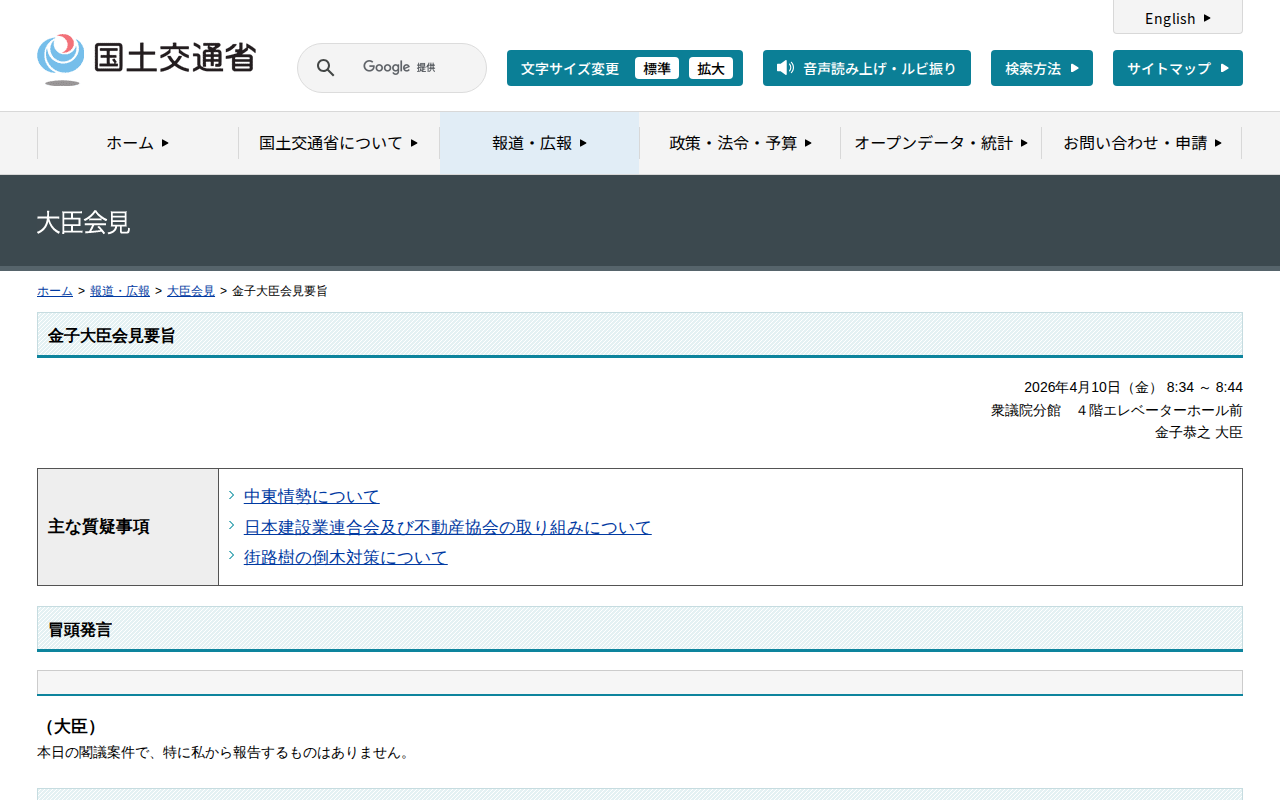Click chevron beside 日本建設業連合会 link
The image size is (1280, 800).
tap(232, 525)
